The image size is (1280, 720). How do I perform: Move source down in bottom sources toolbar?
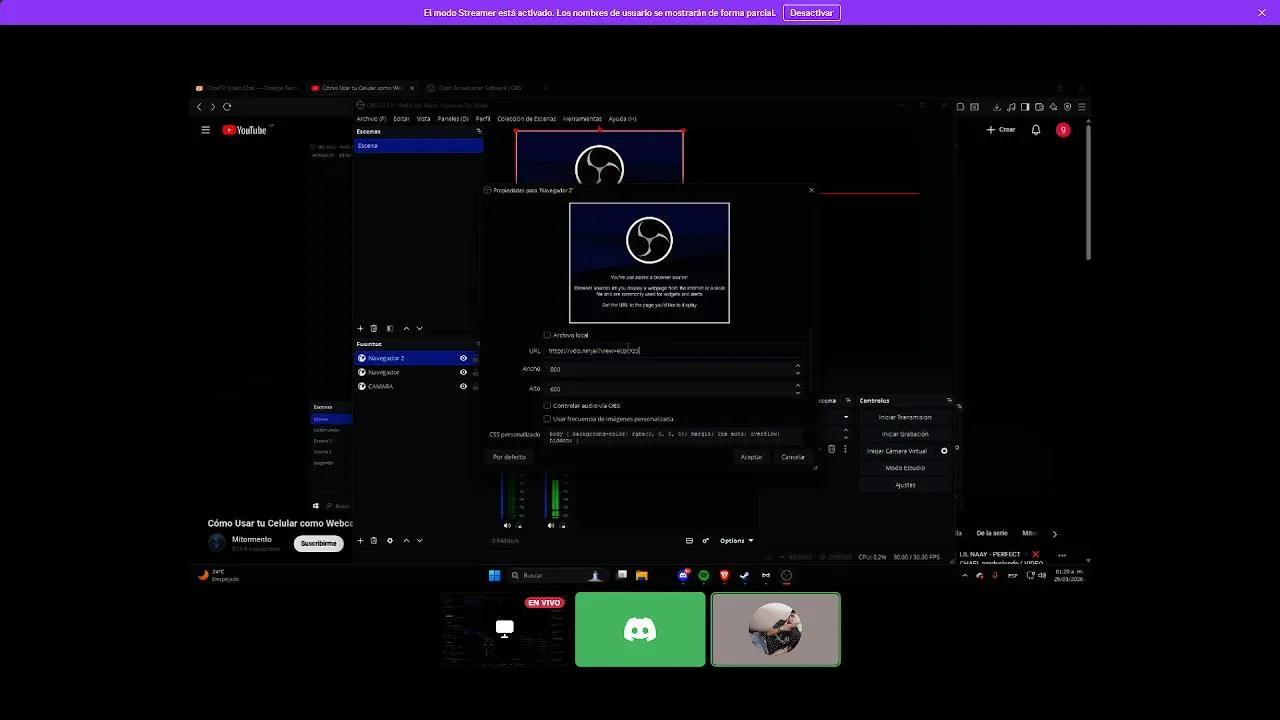(419, 540)
